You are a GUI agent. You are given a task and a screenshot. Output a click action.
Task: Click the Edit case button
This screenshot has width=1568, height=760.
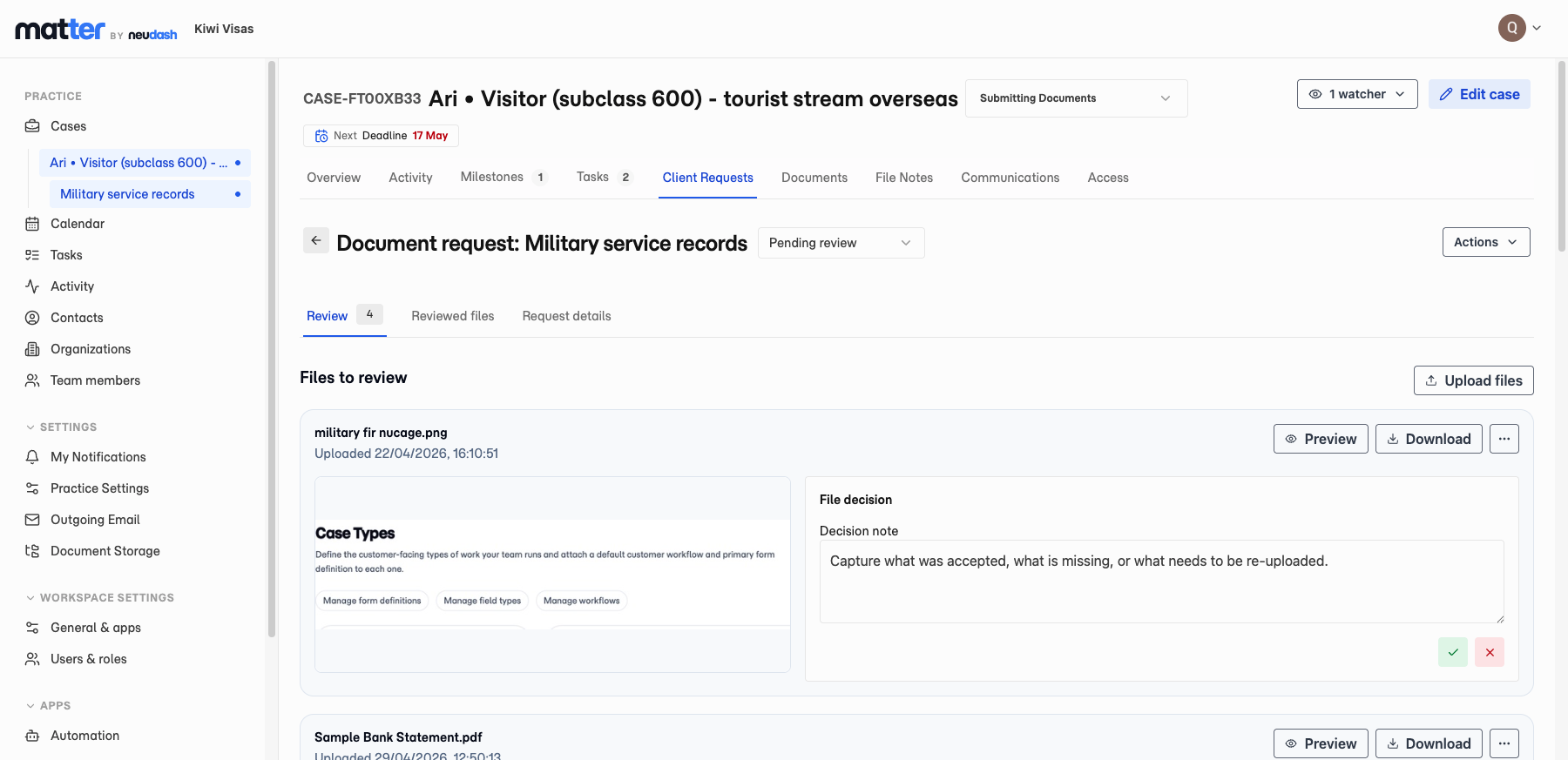pos(1479,94)
